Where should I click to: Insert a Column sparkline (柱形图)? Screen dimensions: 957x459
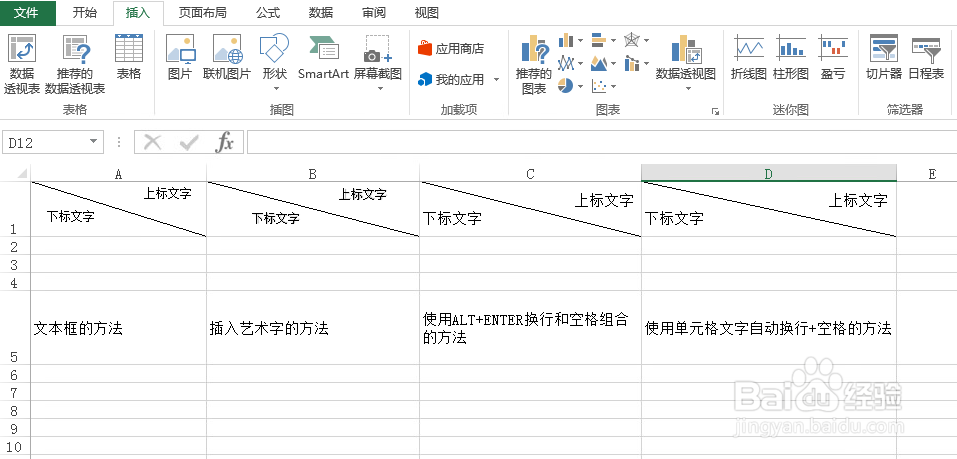791,57
